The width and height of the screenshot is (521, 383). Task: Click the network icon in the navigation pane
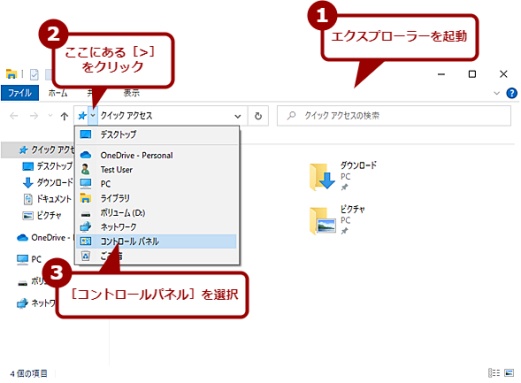point(22,303)
